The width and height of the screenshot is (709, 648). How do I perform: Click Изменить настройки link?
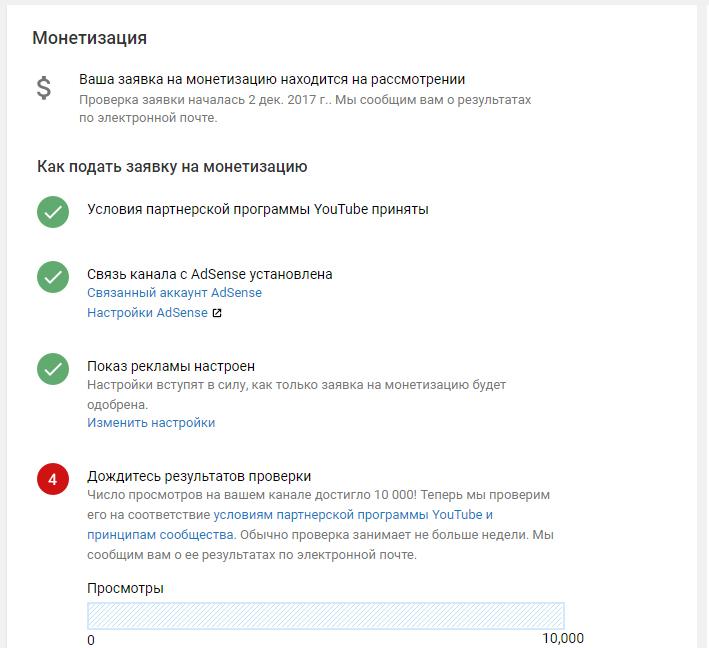pos(151,423)
